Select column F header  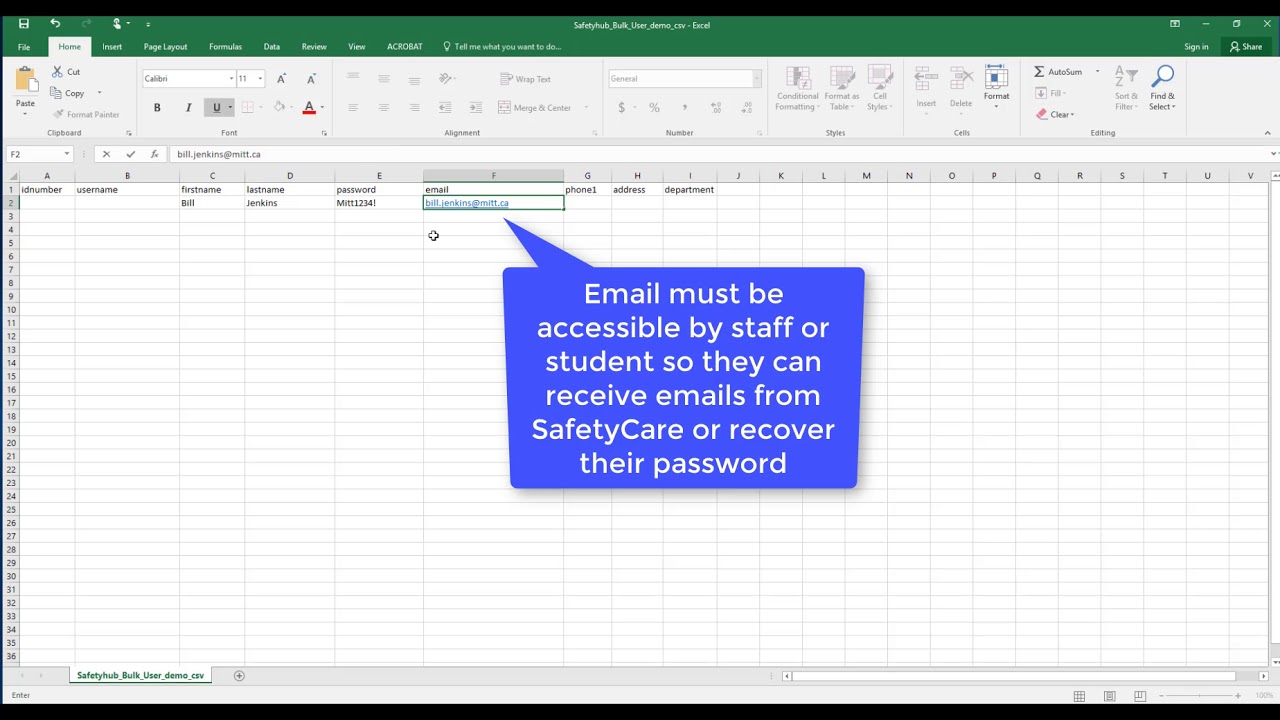click(x=493, y=176)
